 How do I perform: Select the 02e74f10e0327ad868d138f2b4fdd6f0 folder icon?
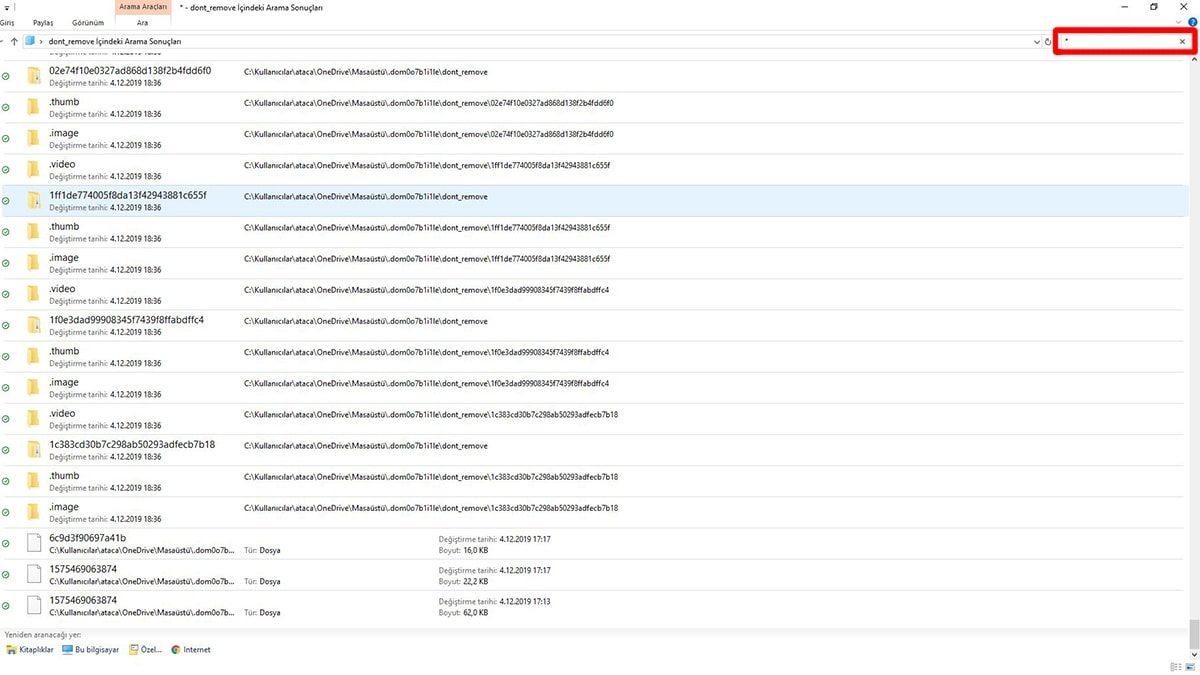click(x=34, y=76)
